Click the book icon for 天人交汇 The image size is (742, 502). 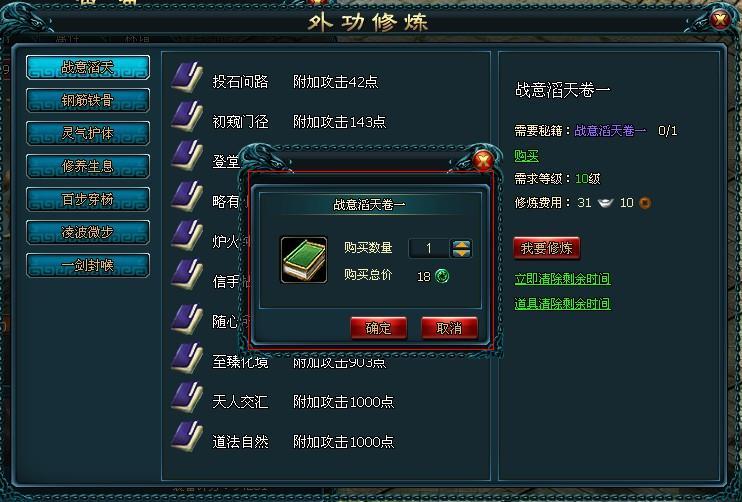pos(187,397)
